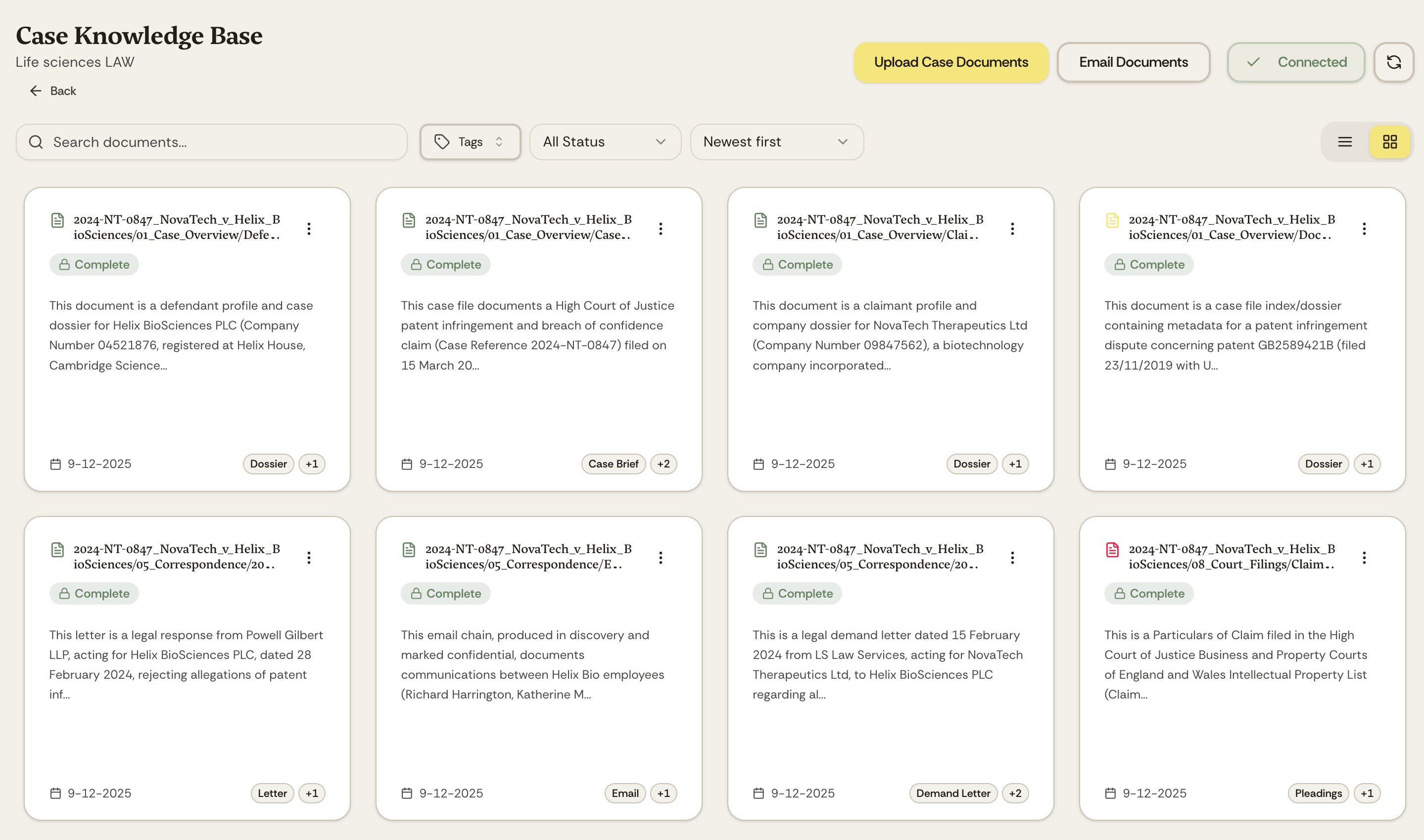Click the calendar icon next to 9-12-2025 on defendant profile card

pyautogui.click(x=55, y=464)
